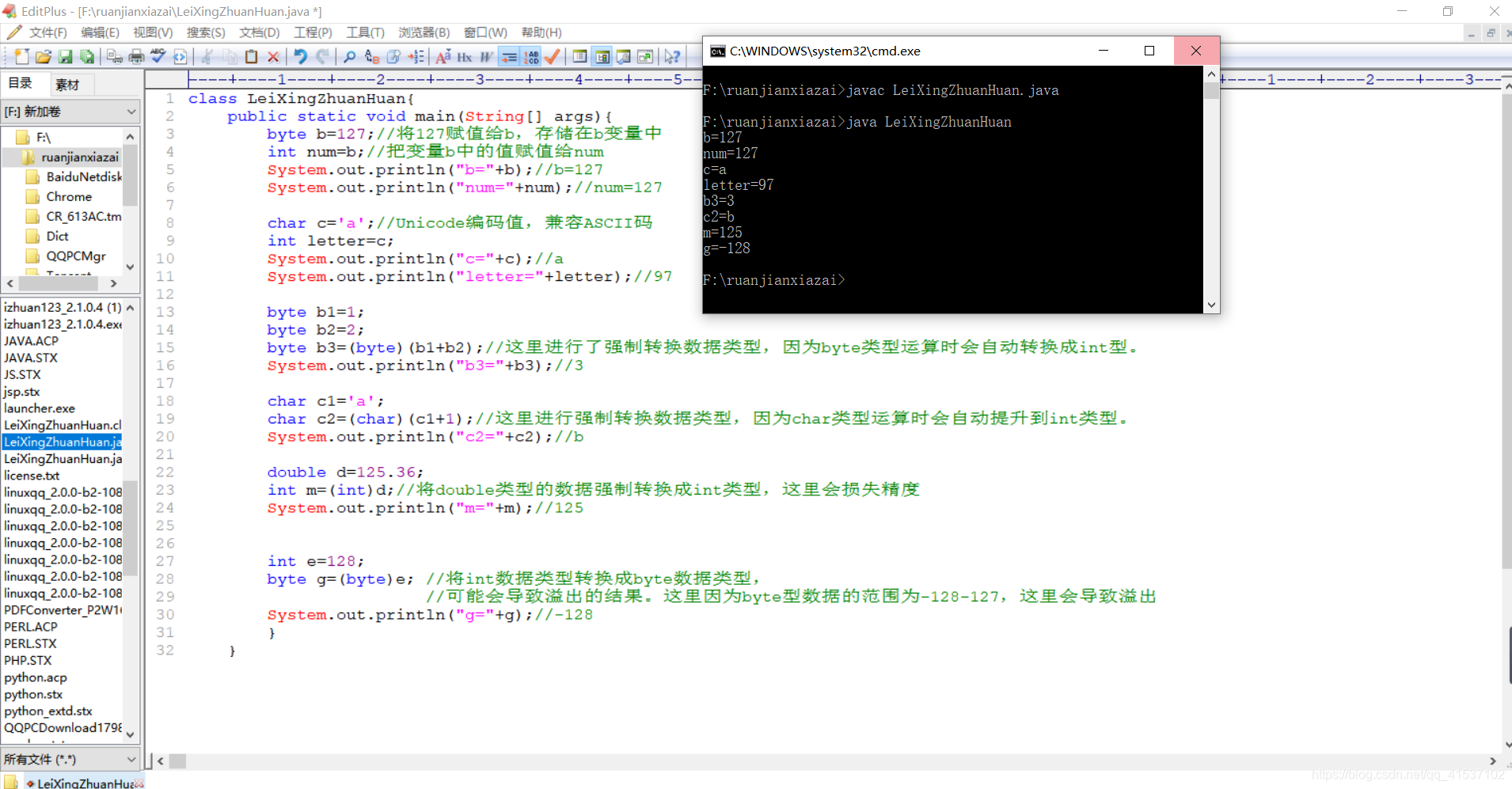Click the Go to Line icon
This screenshot has width=1512, height=789.
[x=416, y=56]
